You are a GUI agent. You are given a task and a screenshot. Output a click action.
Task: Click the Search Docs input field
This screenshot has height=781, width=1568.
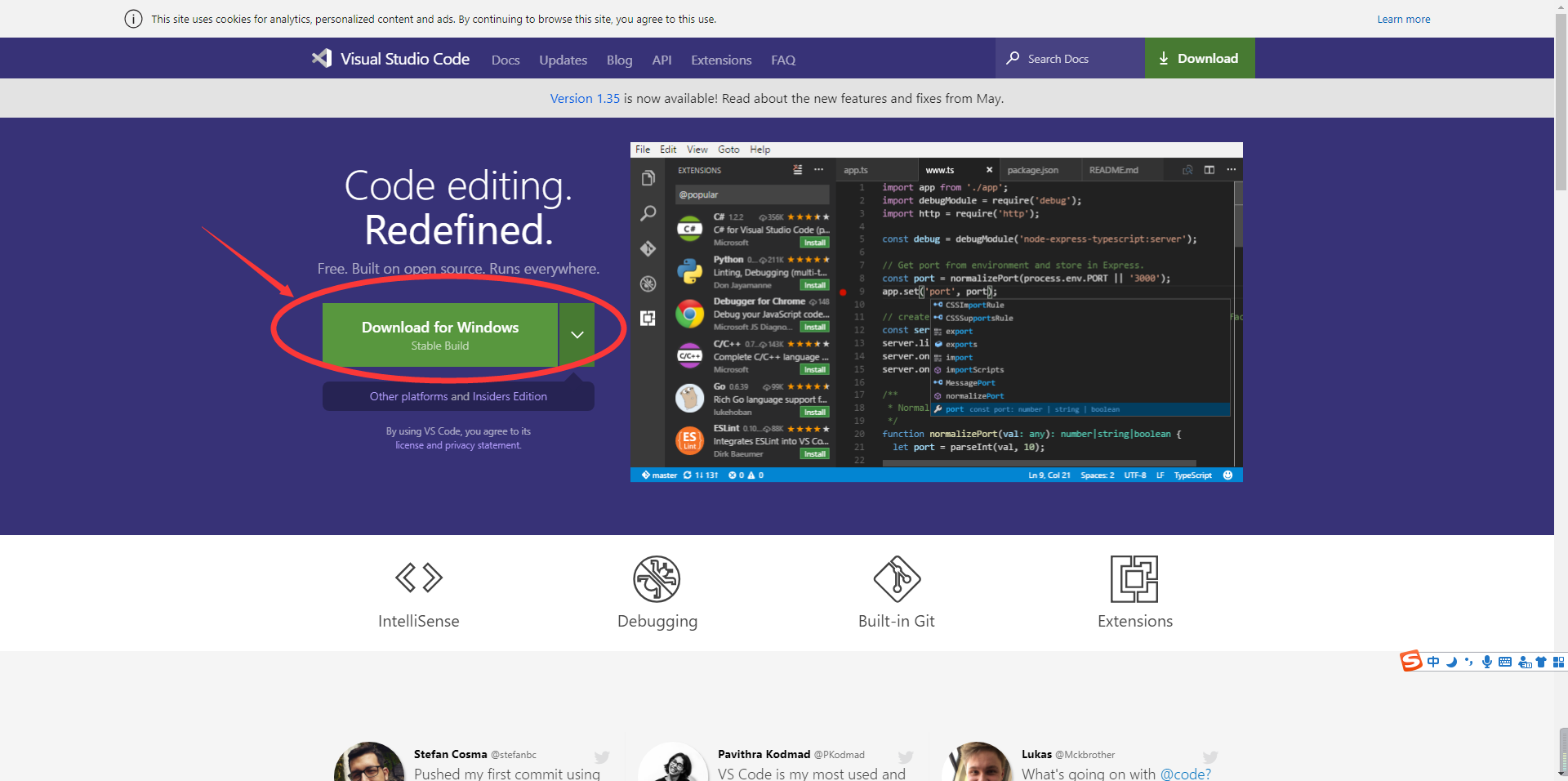click(1070, 58)
